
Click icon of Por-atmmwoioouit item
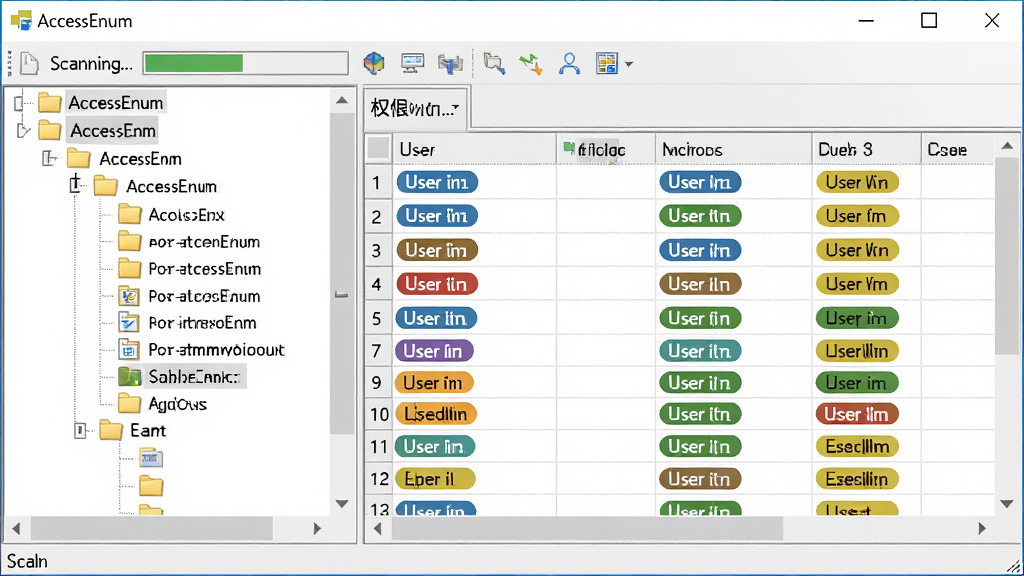click(129, 350)
